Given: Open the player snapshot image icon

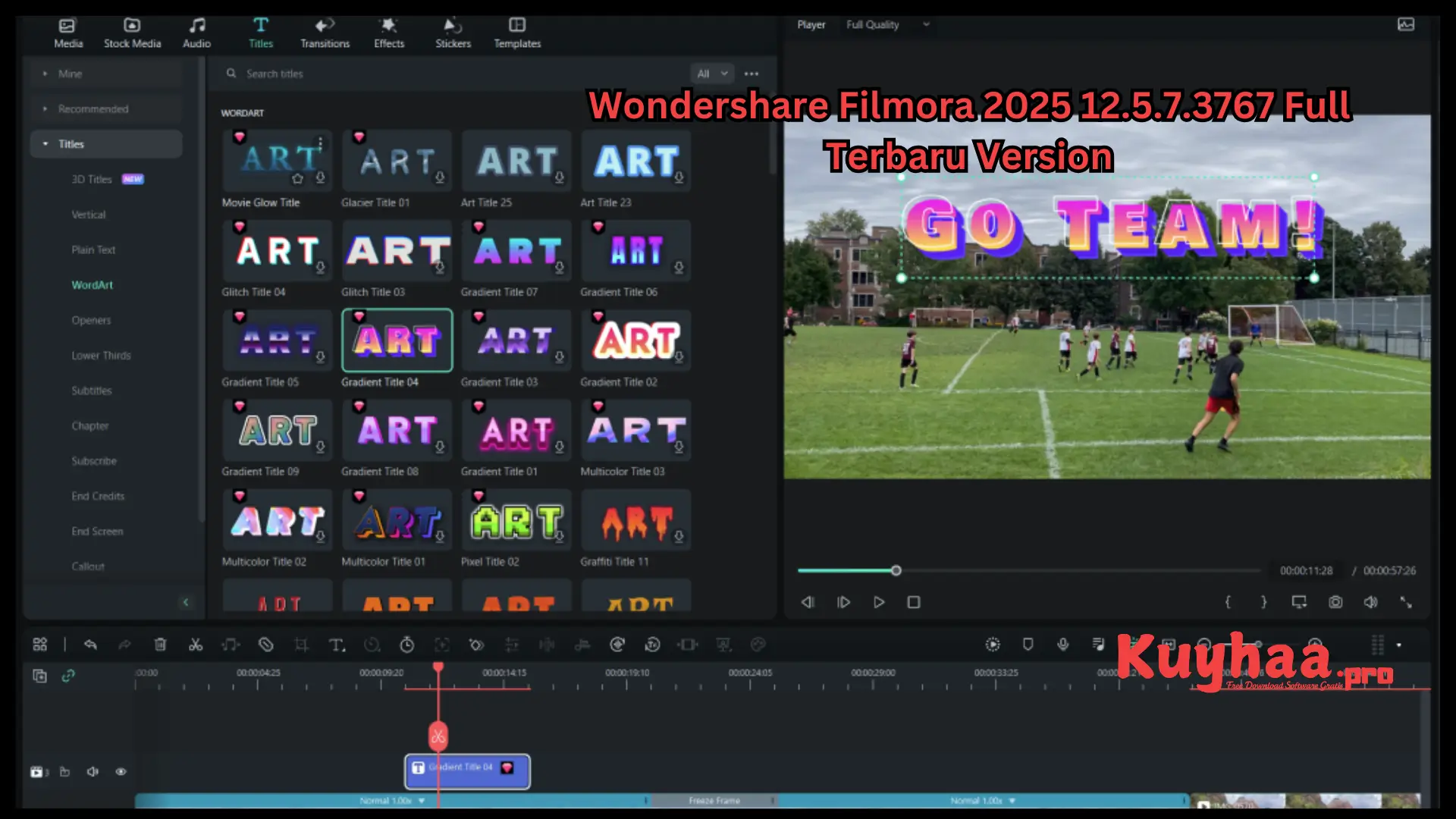Looking at the screenshot, I should click(1405, 24).
